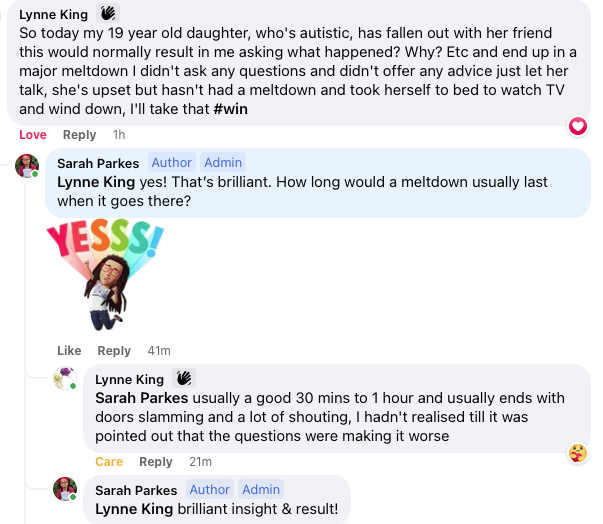The height and width of the screenshot is (524, 603).
Task: Reply to Lynne King's top comment
Action: click(x=80, y=135)
